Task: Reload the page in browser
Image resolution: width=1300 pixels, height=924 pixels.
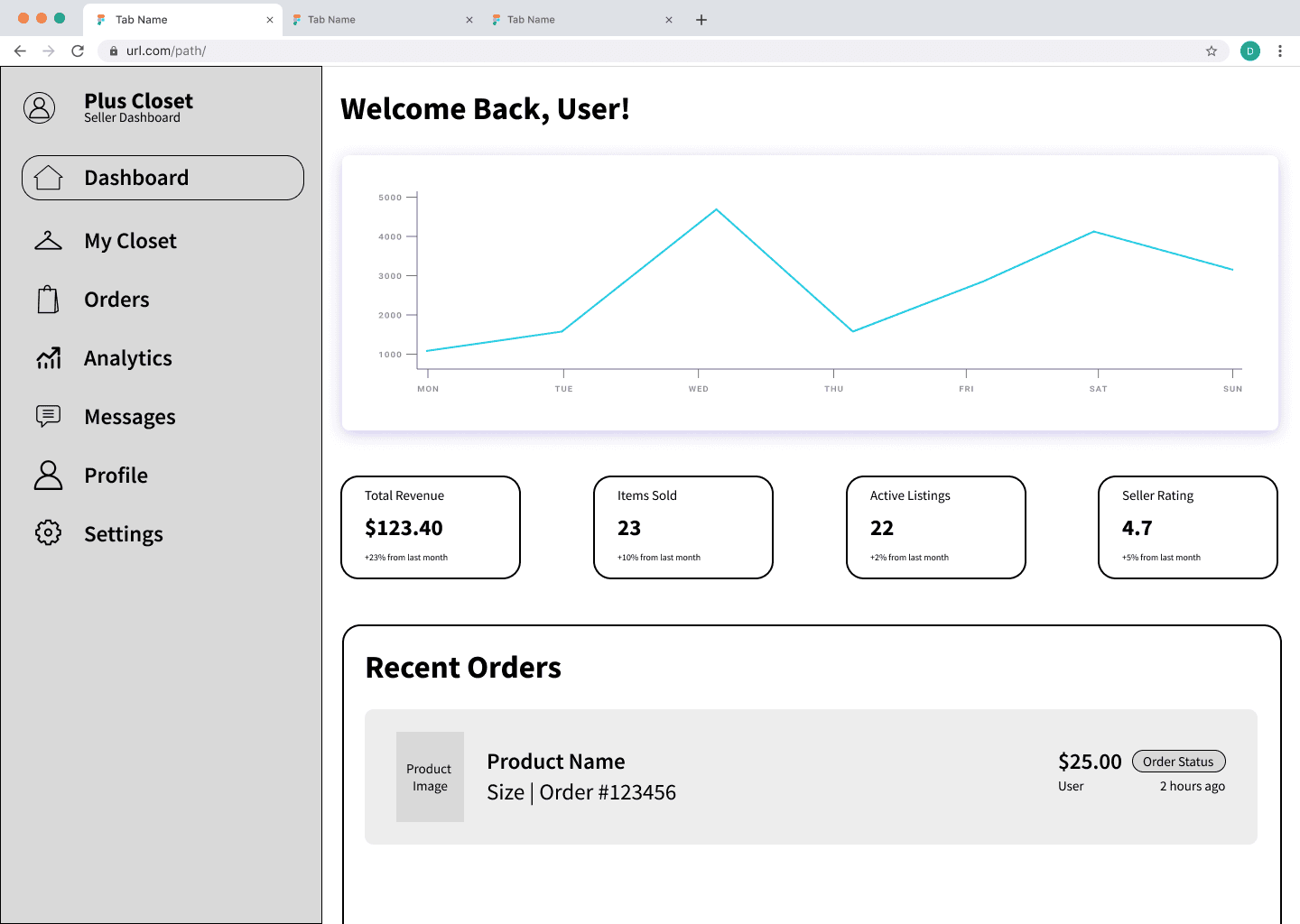Action: tap(78, 51)
